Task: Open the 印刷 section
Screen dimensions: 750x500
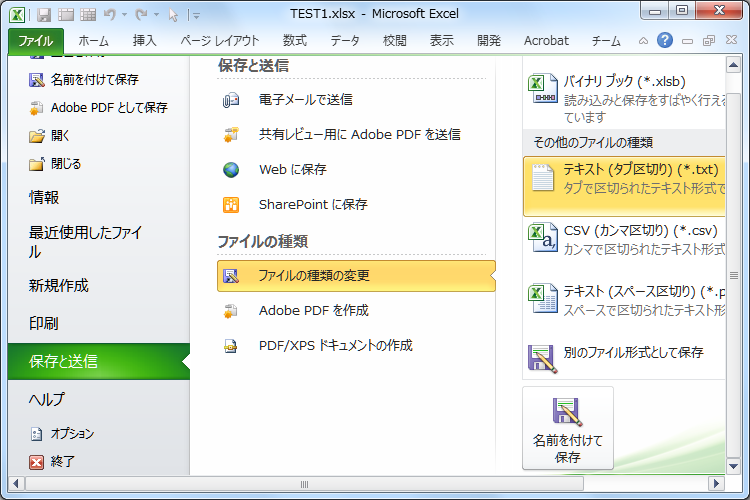Action: click(x=44, y=323)
